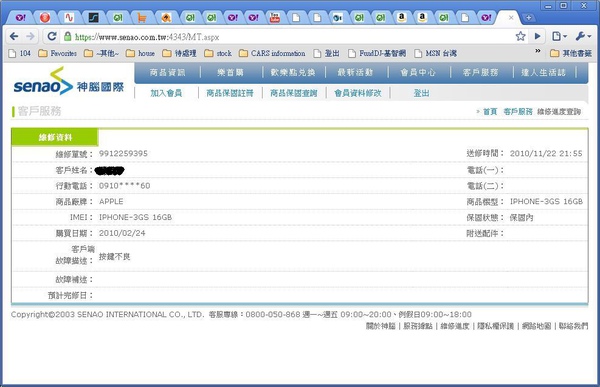The width and height of the screenshot is (600, 387).
Task: Open the house bookmark folder
Action: click(x=140, y=53)
